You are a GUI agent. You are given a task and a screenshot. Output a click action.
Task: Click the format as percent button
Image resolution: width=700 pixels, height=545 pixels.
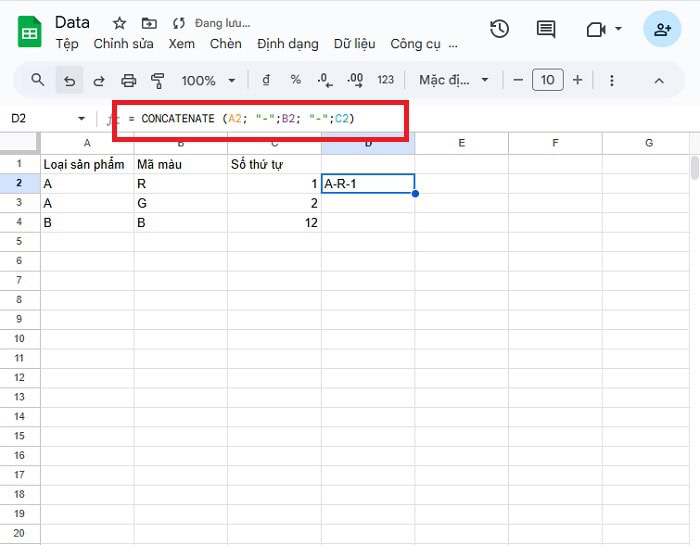pyautogui.click(x=295, y=80)
